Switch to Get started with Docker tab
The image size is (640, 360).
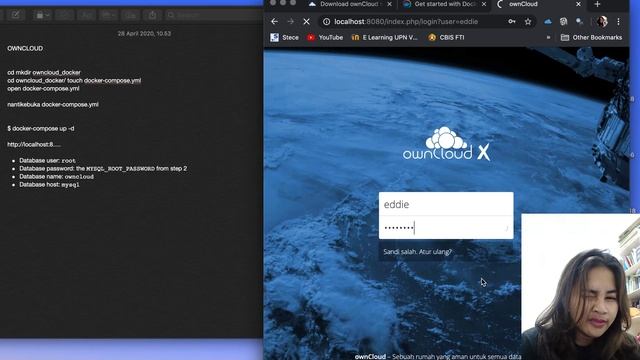[x=443, y=4]
